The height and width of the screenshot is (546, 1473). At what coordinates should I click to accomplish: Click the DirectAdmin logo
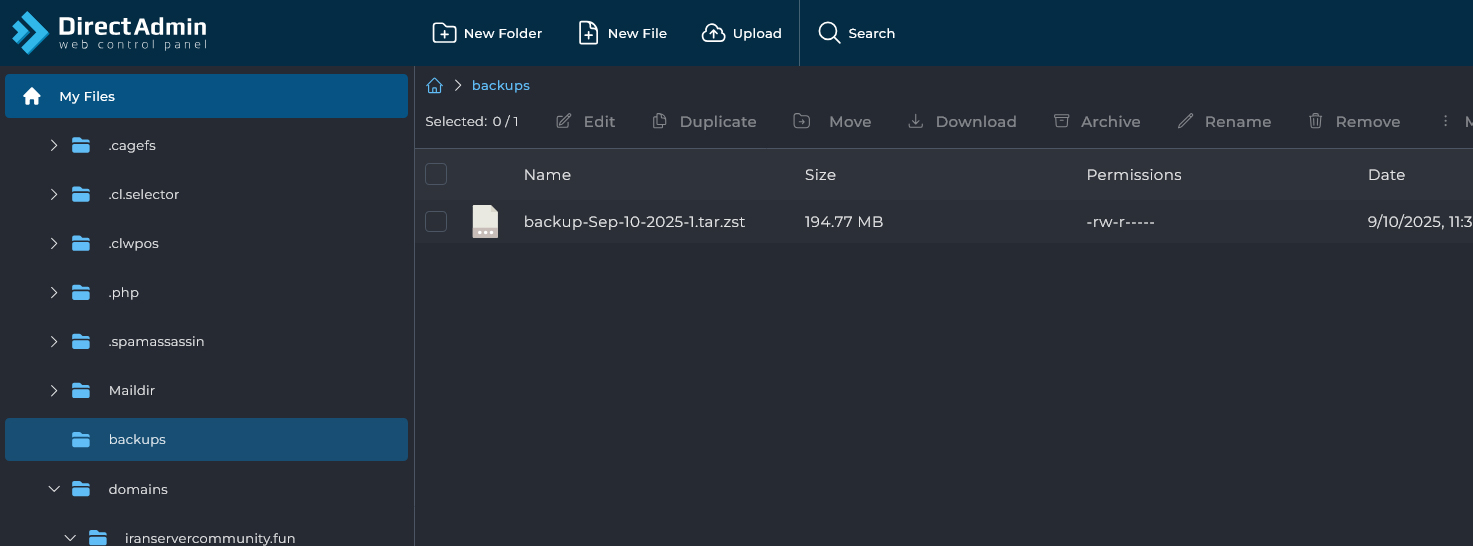point(109,32)
